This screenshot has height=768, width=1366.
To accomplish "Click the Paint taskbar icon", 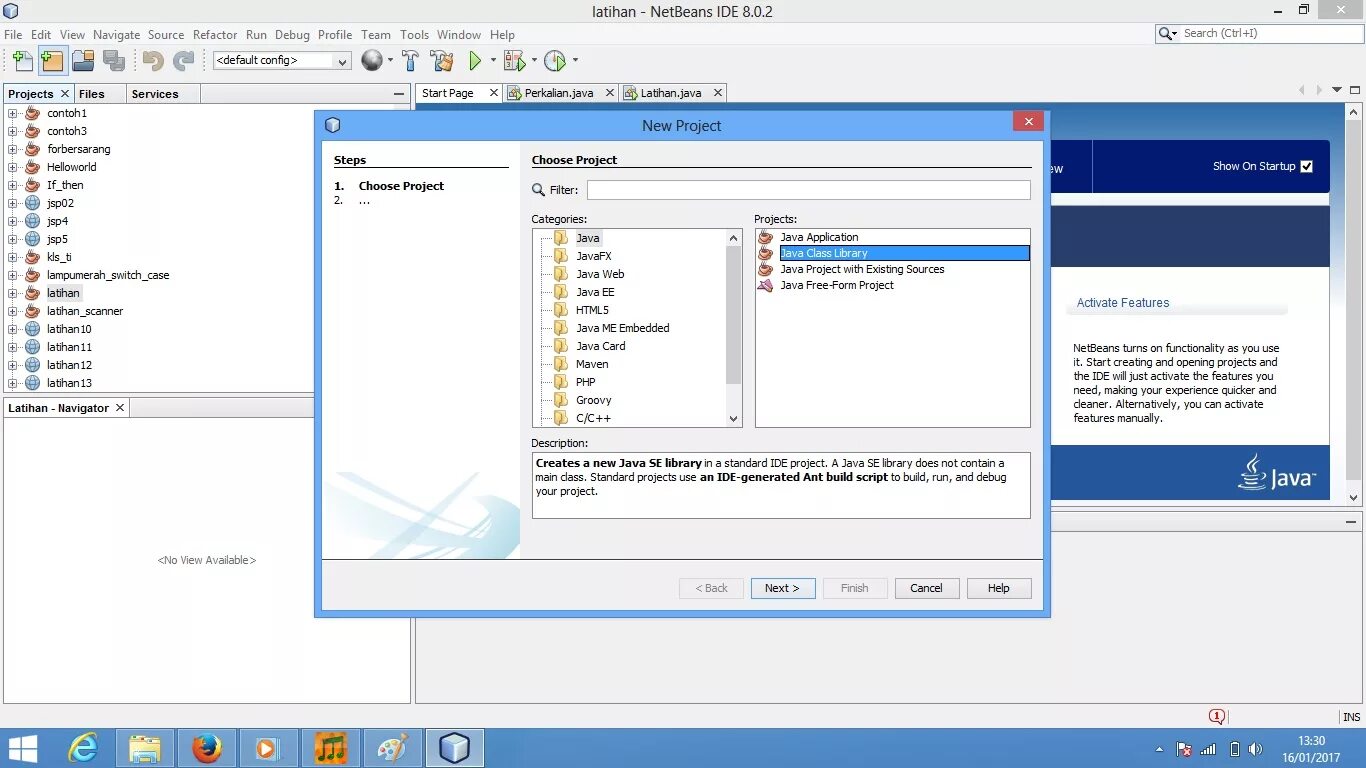I will point(393,748).
